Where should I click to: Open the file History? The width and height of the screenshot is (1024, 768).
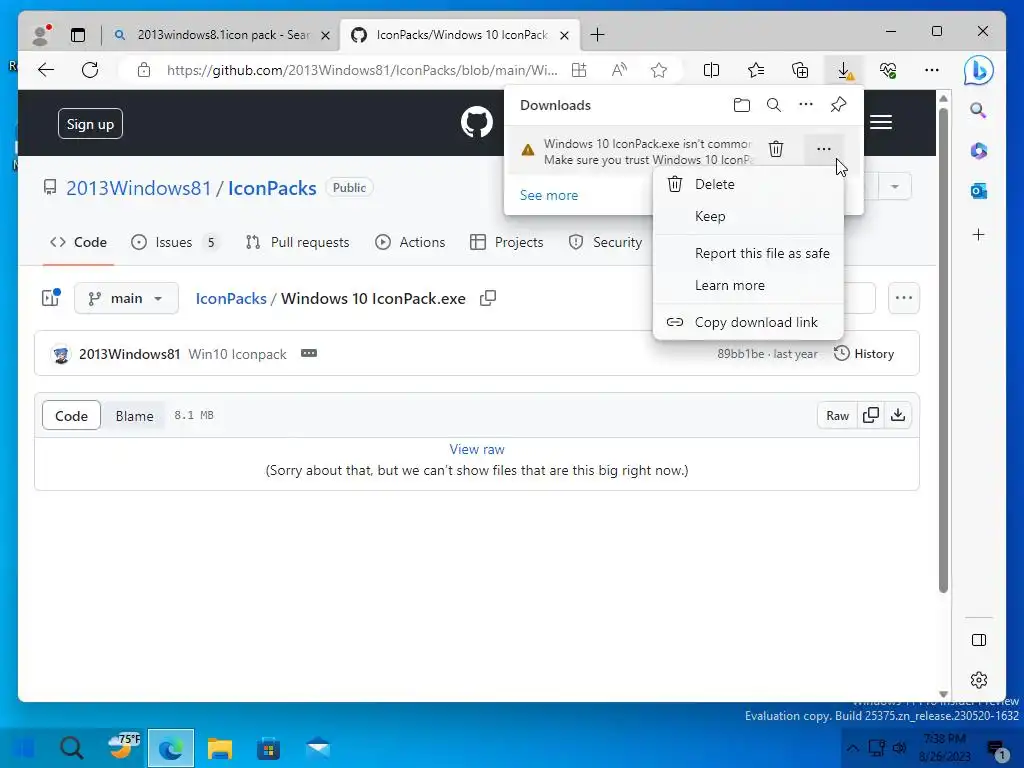click(864, 354)
